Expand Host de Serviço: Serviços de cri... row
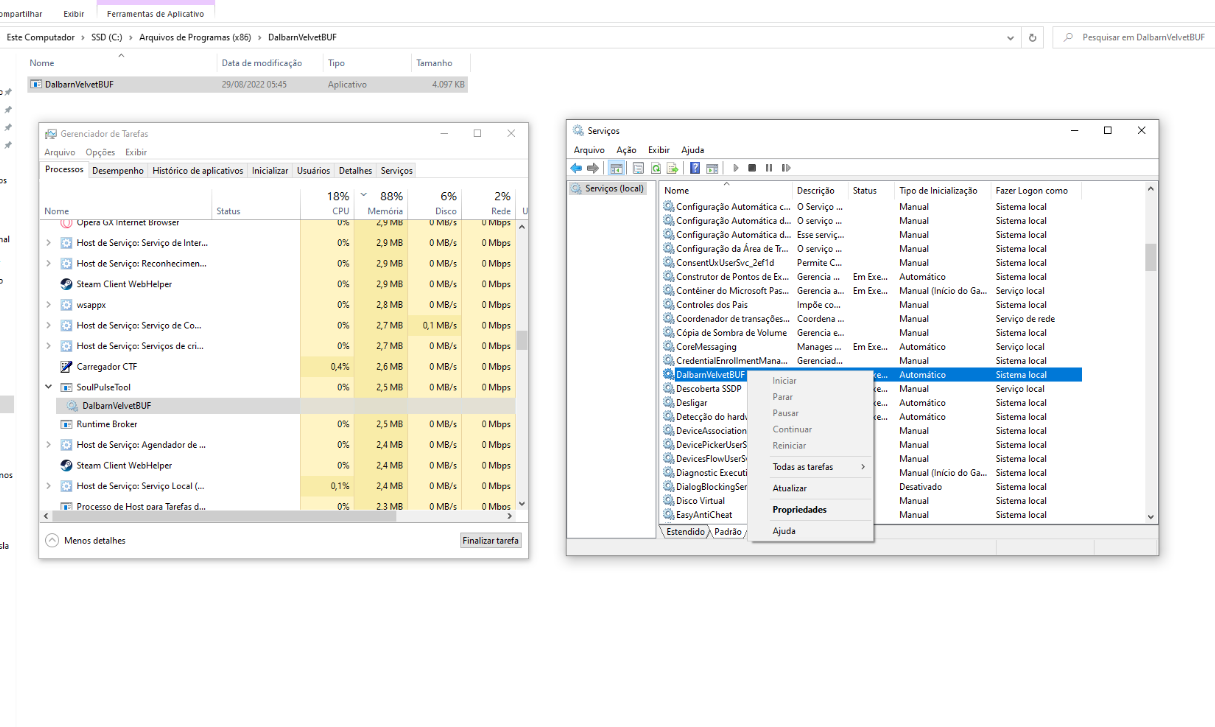 point(48,346)
